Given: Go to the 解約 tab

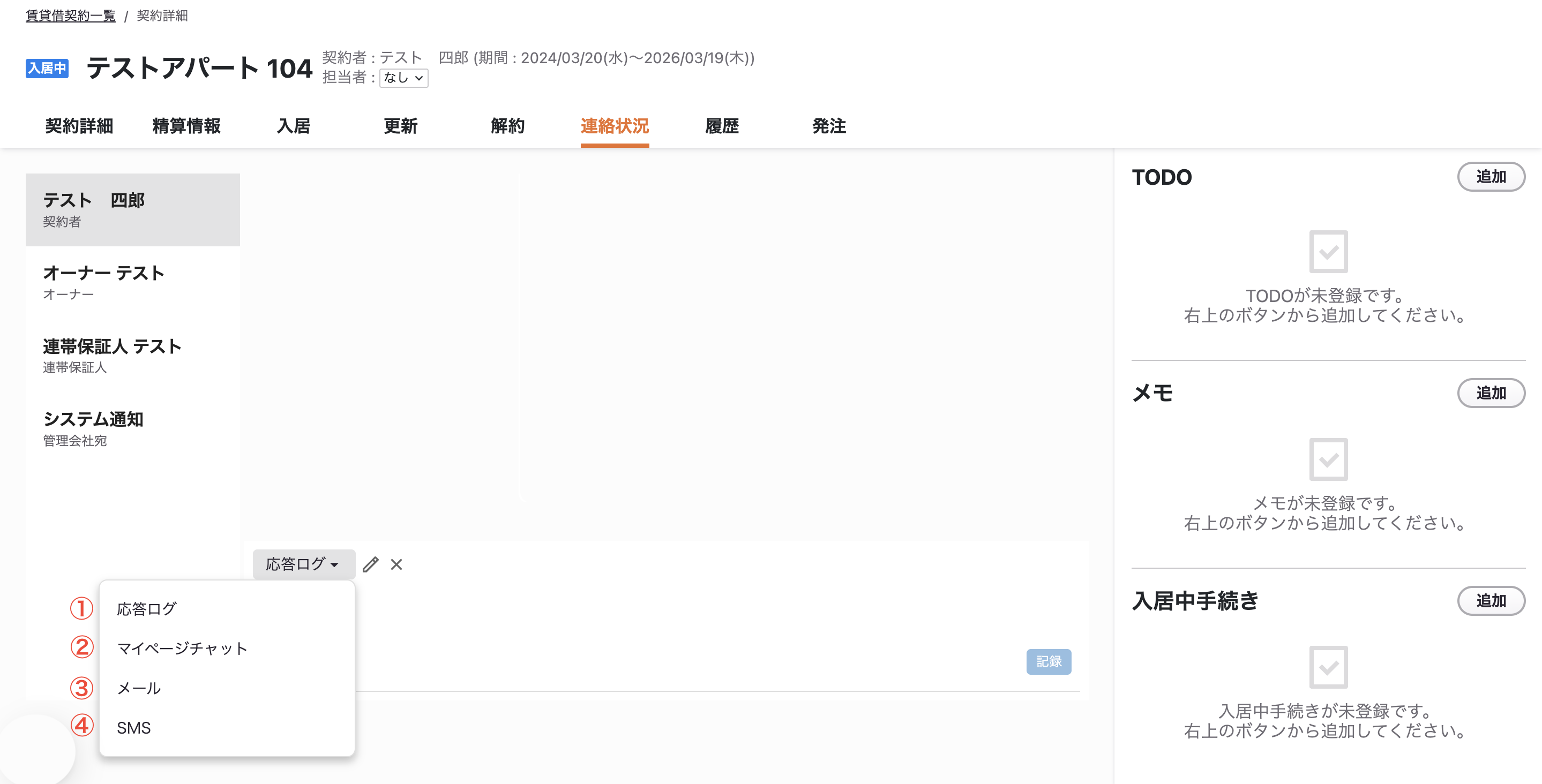Looking at the screenshot, I should pyautogui.click(x=507, y=126).
